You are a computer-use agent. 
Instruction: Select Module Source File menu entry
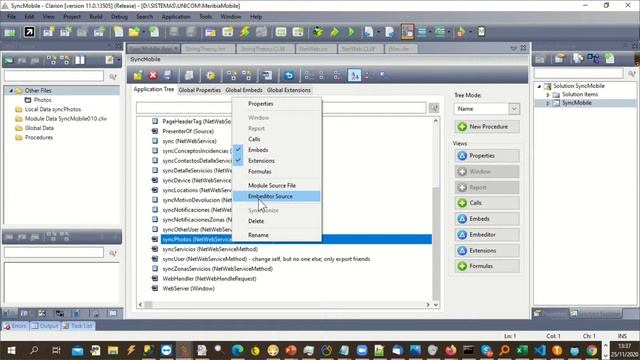[272, 185]
